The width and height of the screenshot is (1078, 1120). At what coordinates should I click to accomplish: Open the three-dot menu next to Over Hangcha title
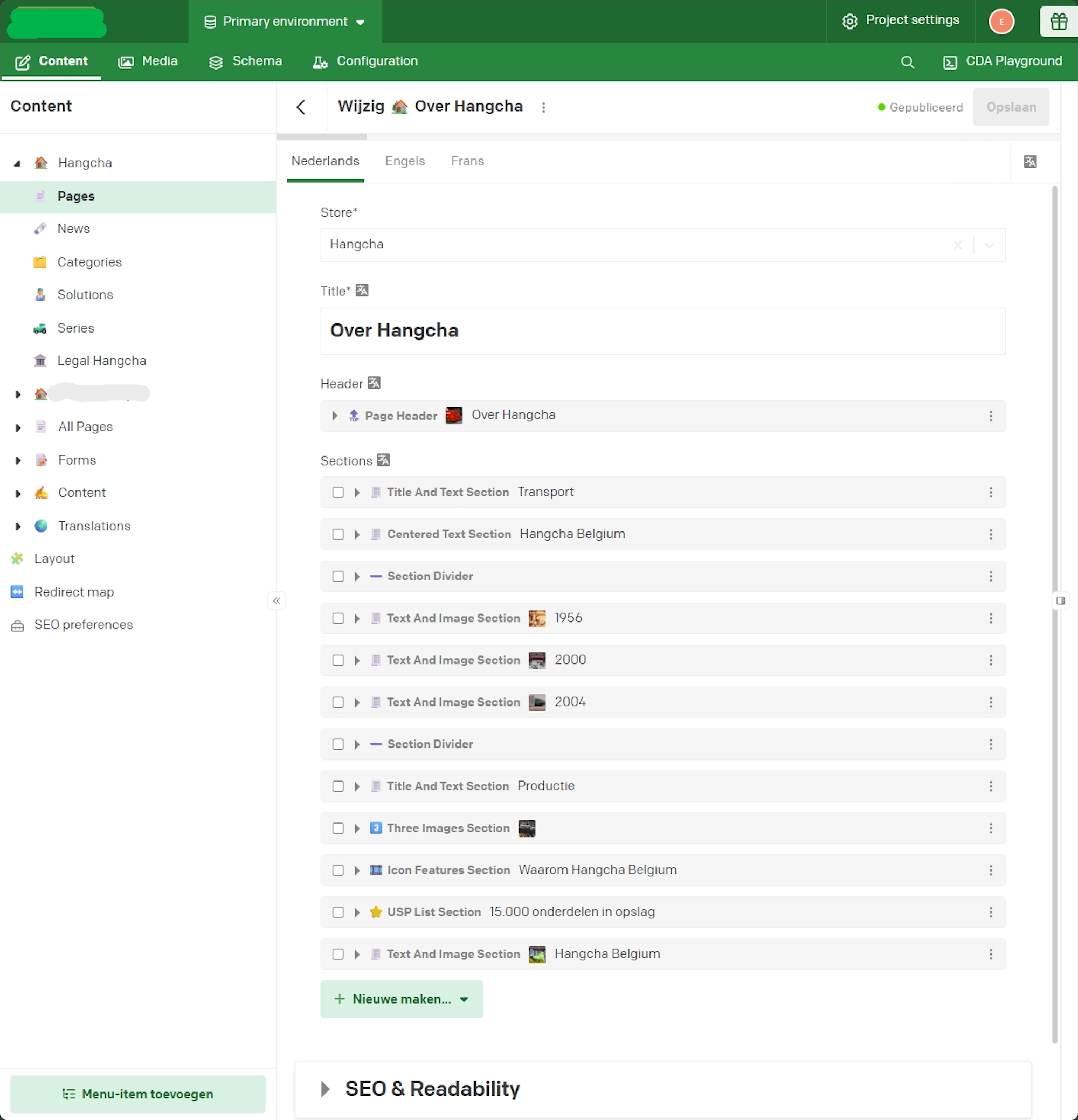(543, 107)
